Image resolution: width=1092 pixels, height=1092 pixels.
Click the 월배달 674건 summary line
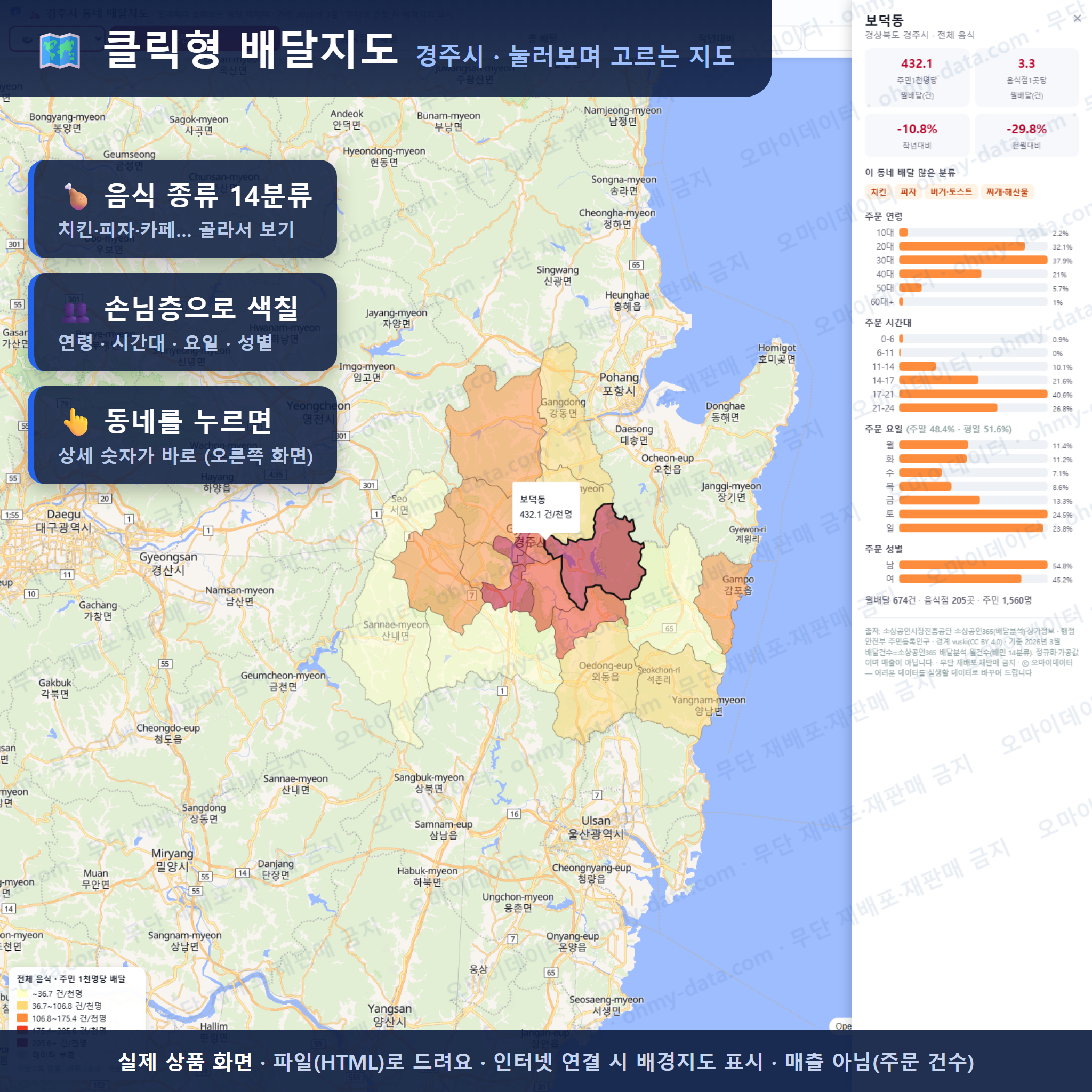click(x=948, y=600)
